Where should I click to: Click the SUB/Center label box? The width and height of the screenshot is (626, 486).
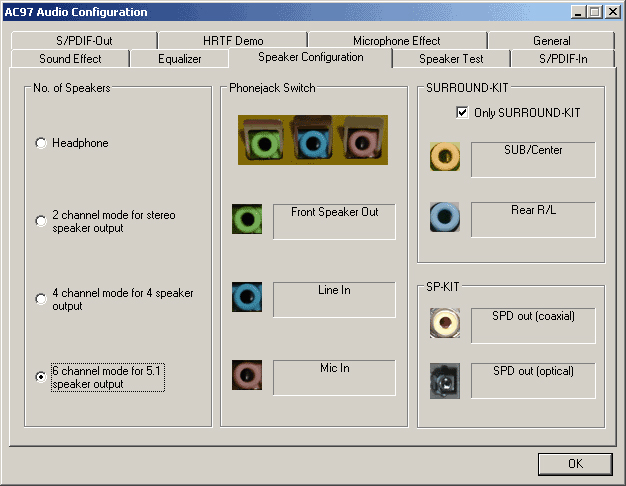[x=533, y=160]
